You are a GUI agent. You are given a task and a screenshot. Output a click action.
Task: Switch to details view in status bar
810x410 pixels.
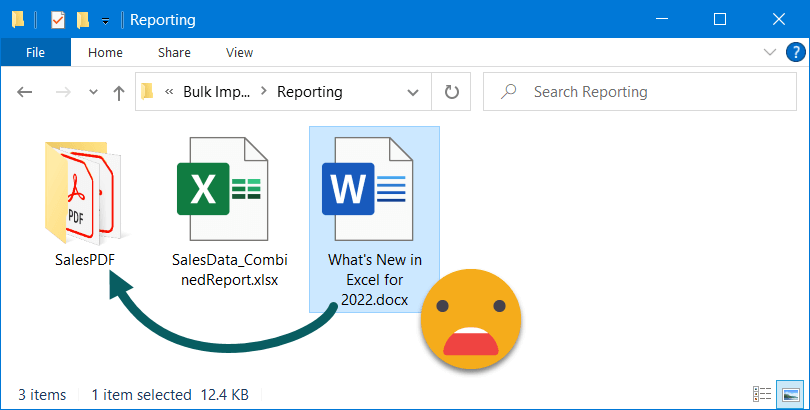click(x=762, y=395)
